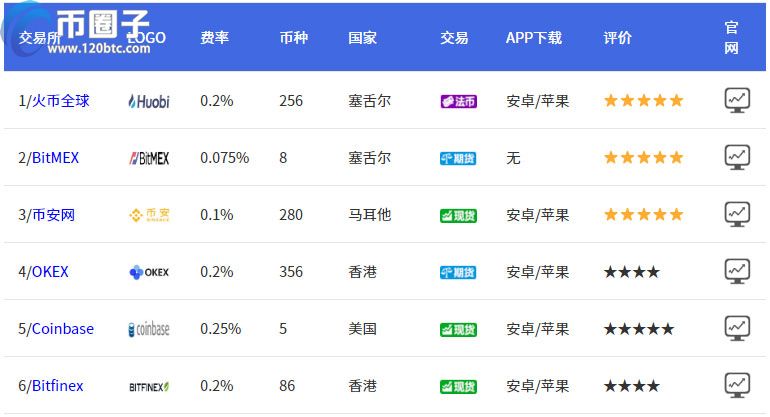Open official site icon for Bitfinex row
Image resolution: width=770 pixels, height=417 pixels.
(x=737, y=385)
